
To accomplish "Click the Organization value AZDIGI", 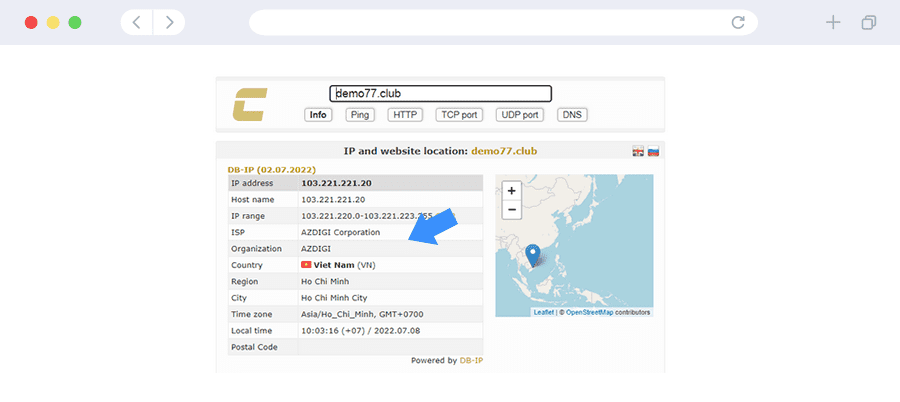I will 316,249.
